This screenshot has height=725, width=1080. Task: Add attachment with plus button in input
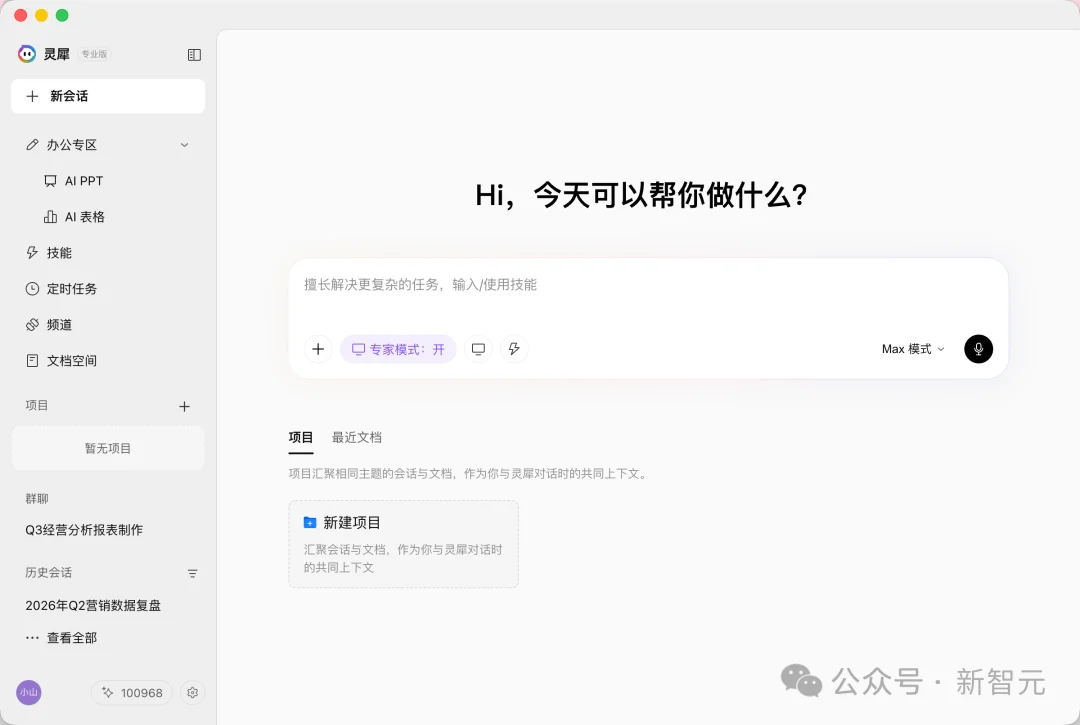pyautogui.click(x=318, y=349)
